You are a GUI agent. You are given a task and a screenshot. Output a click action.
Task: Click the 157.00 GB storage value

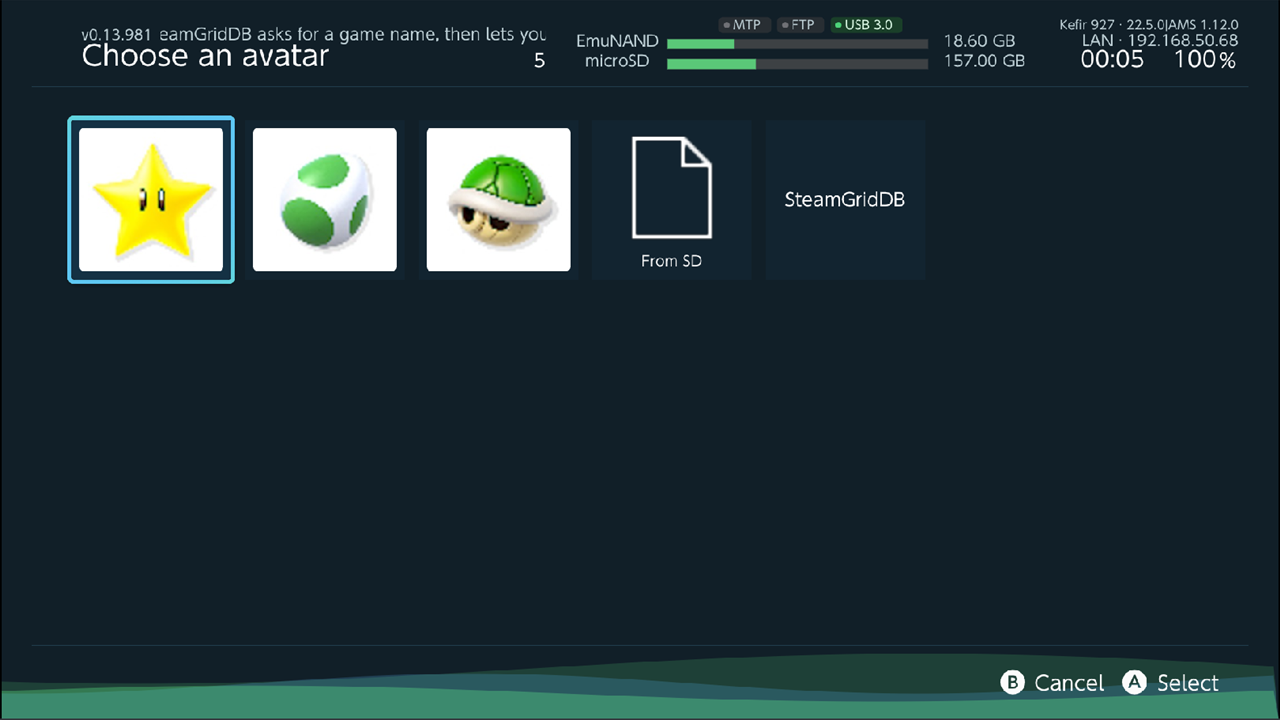pyautogui.click(x=984, y=61)
